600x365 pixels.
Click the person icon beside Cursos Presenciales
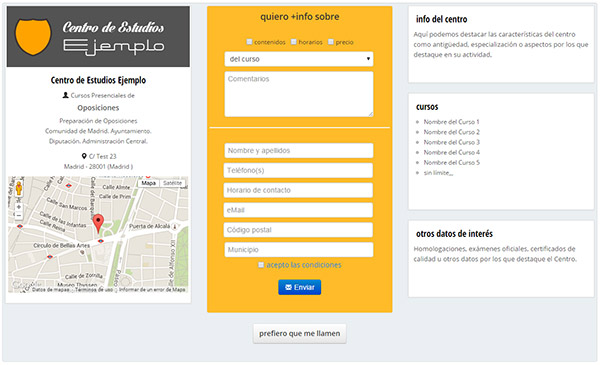tap(65, 95)
